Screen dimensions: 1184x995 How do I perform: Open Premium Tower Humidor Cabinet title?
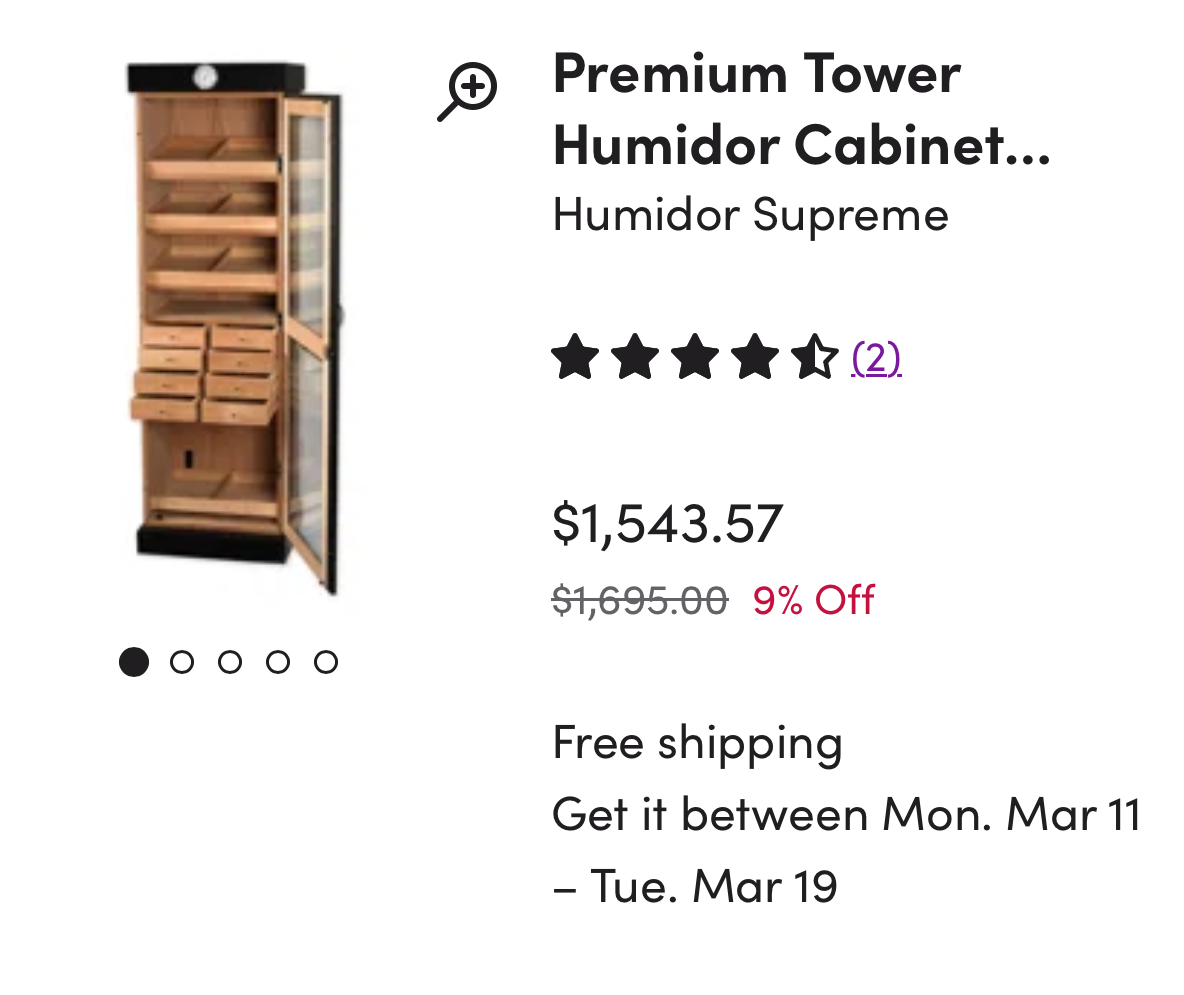click(x=801, y=109)
